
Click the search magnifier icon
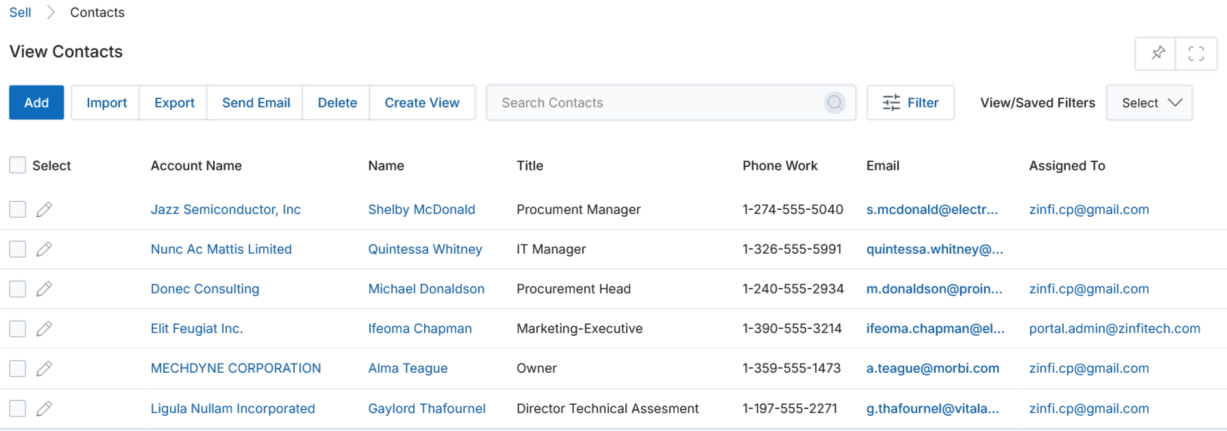click(x=835, y=103)
